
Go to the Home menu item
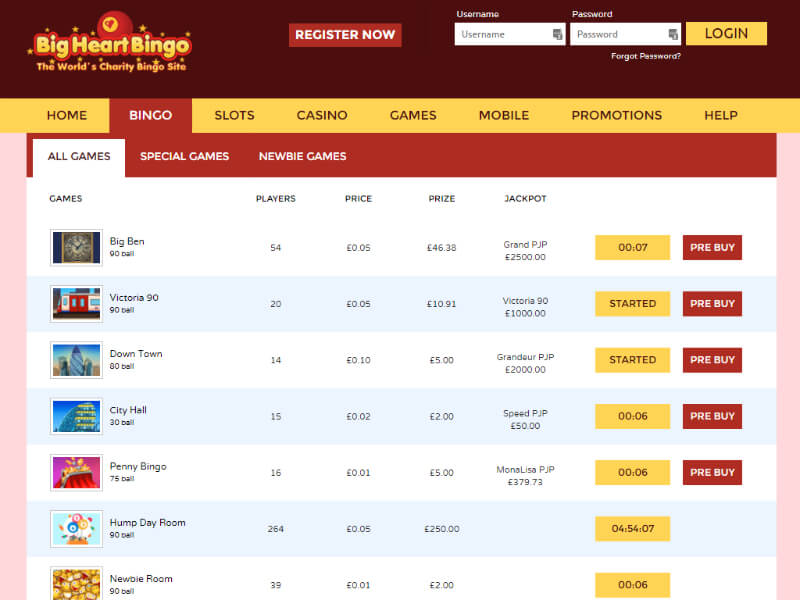click(x=67, y=115)
